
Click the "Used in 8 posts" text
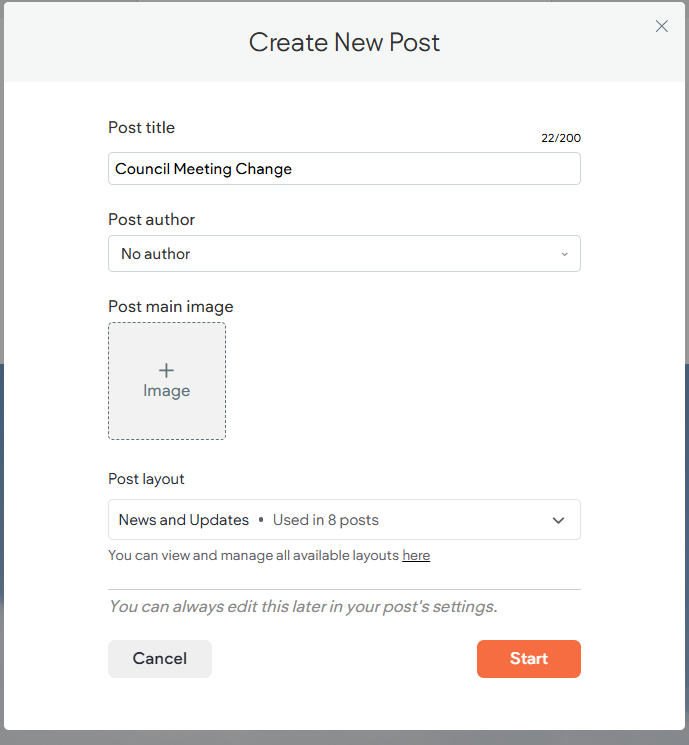point(326,520)
